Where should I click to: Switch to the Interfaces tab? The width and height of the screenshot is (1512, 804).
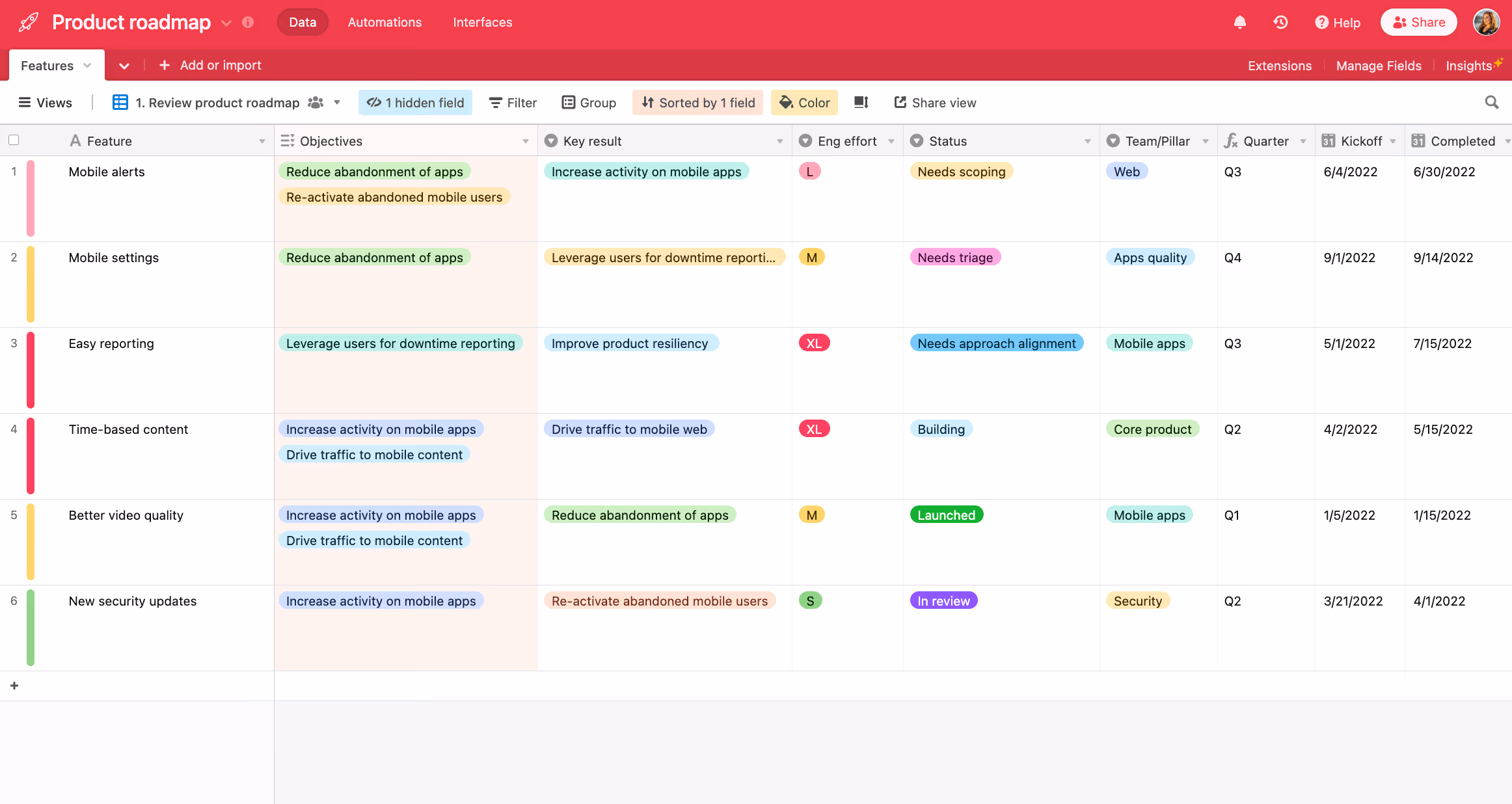[482, 23]
